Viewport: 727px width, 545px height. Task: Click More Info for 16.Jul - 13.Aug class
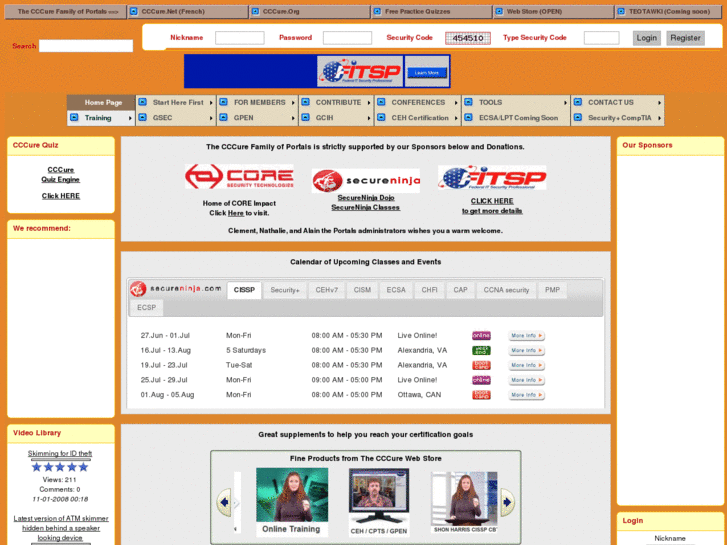pyautogui.click(x=526, y=350)
